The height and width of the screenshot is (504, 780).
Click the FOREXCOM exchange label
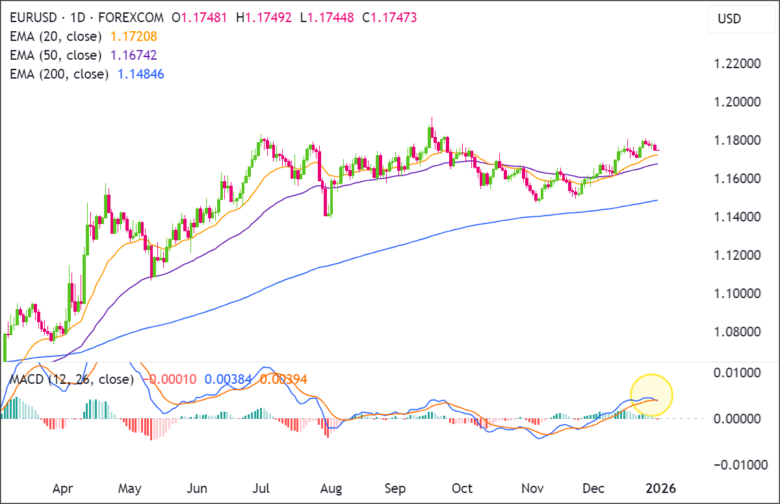tap(131, 18)
